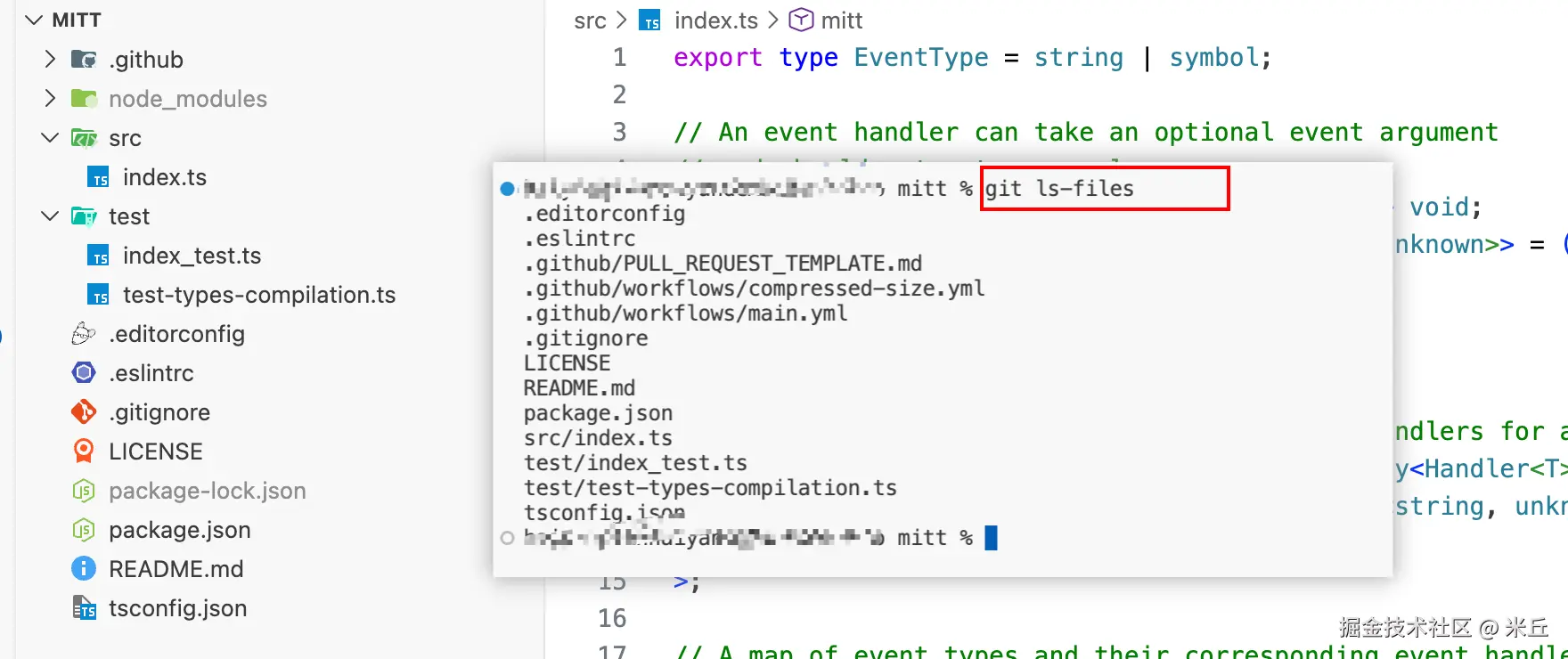
Task: Click the test folder icon
Action: coord(84,216)
